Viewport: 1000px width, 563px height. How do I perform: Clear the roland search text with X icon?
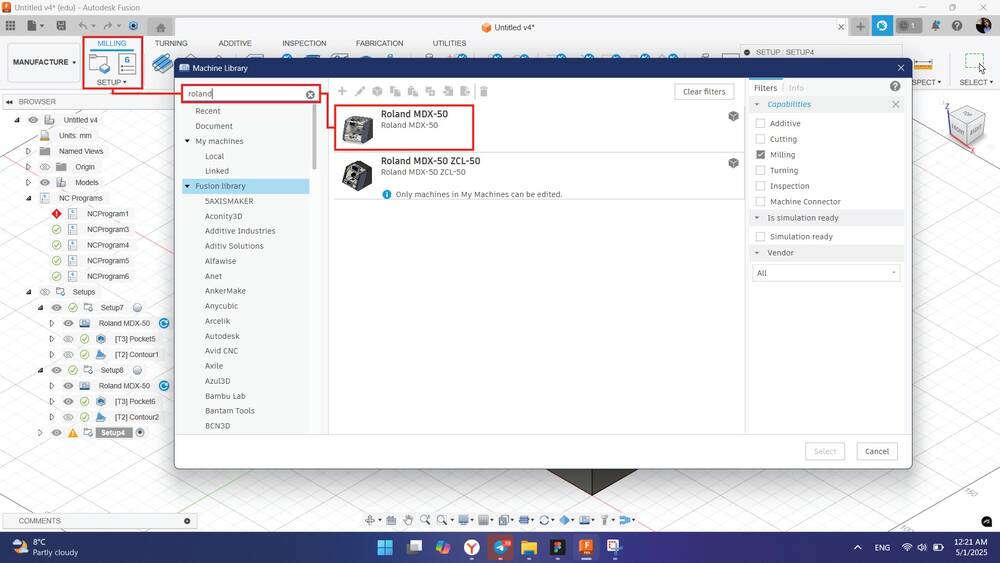[x=310, y=94]
